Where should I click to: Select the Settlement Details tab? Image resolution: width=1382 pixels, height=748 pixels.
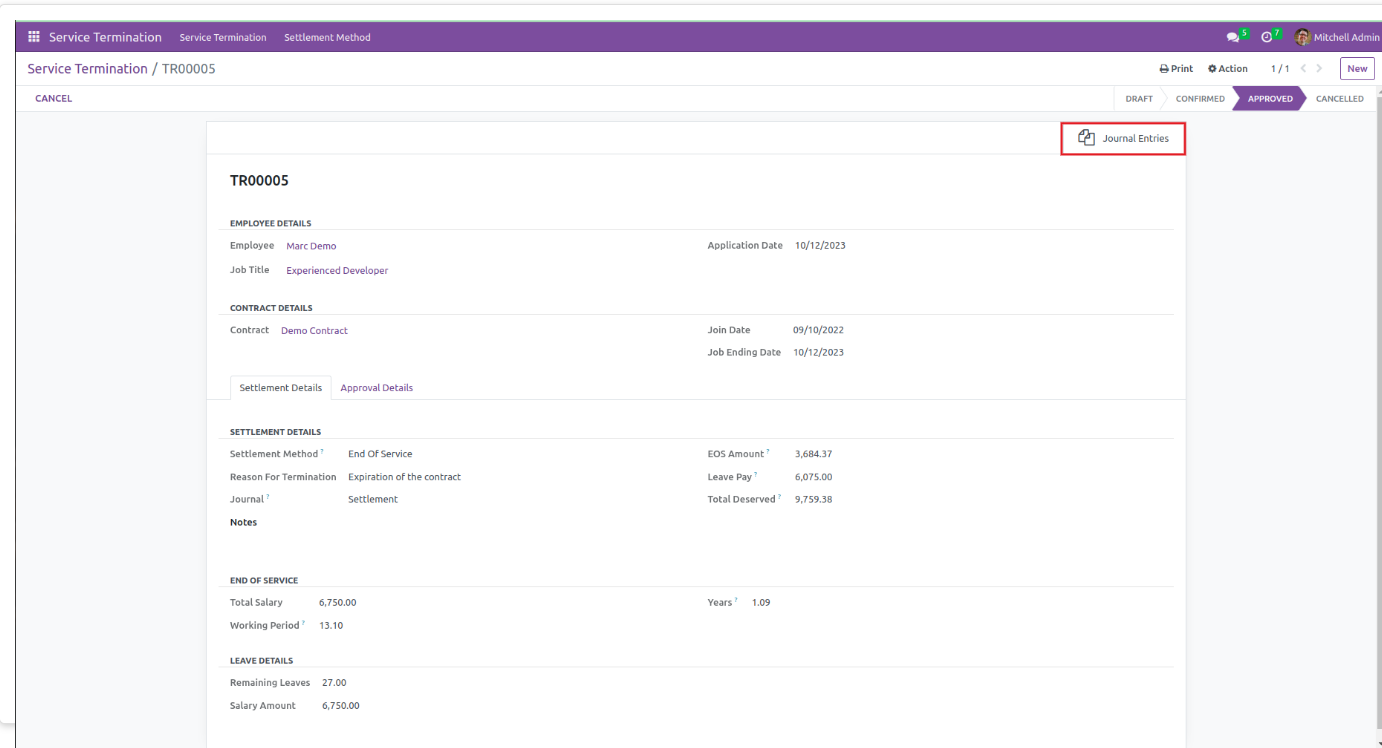[281, 388]
